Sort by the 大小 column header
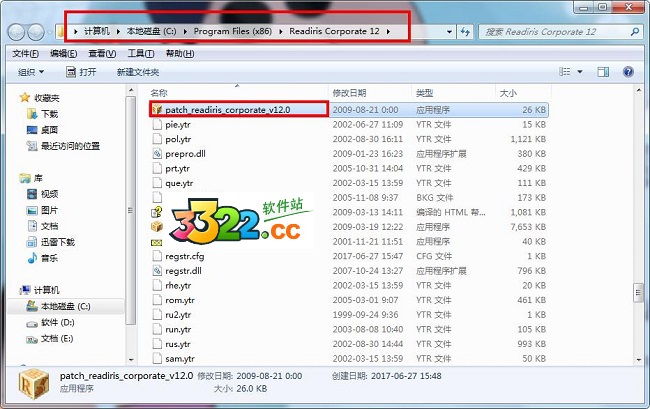This screenshot has width=650, height=409. point(523,93)
